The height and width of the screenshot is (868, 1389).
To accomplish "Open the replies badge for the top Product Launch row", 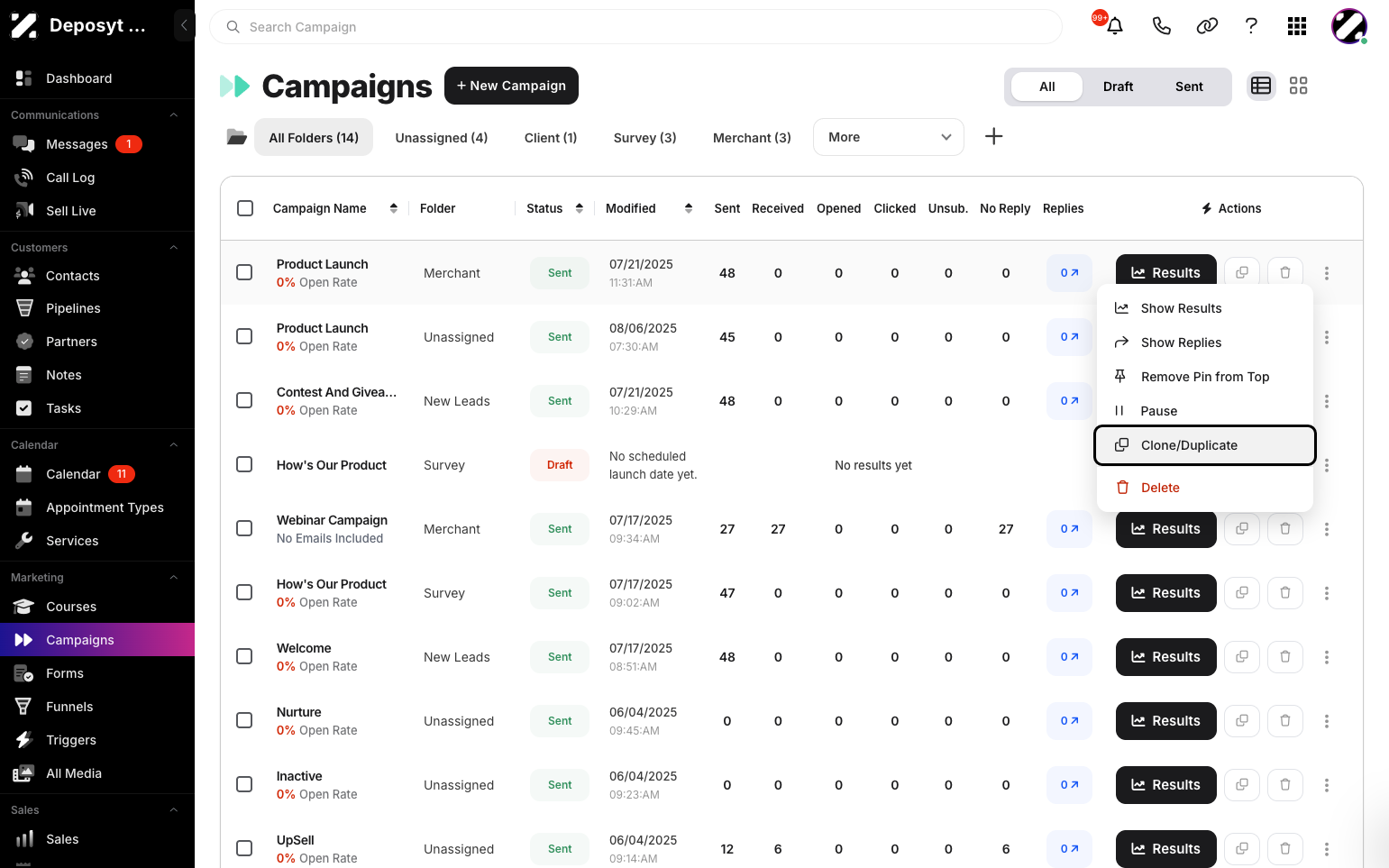I will click(x=1069, y=273).
